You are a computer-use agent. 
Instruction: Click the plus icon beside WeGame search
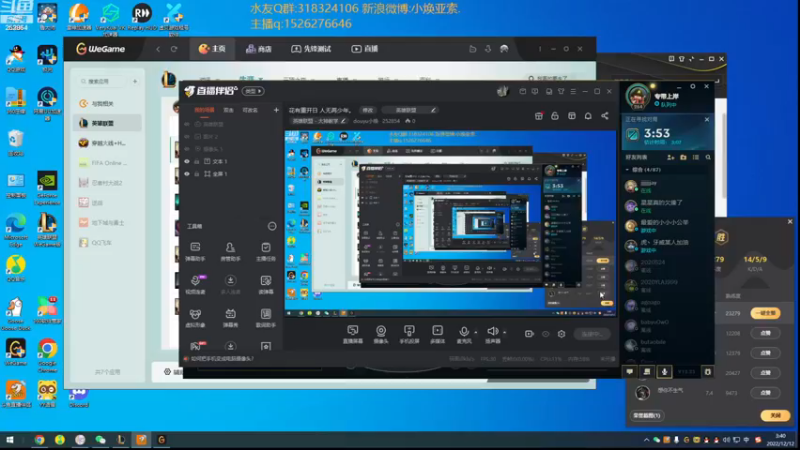click(x=135, y=81)
